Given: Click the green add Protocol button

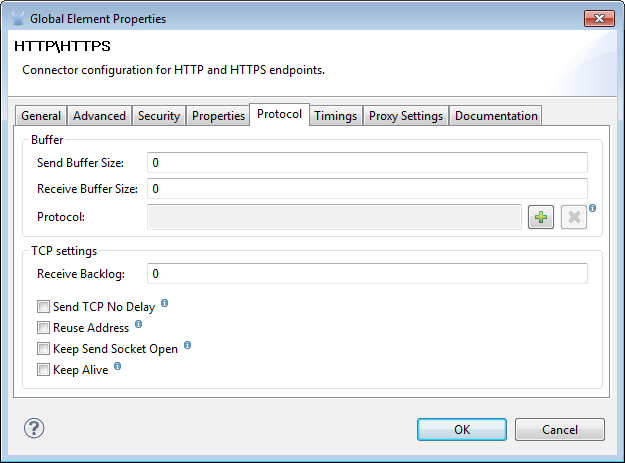Looking at the screenshot, I should point(541,217).
